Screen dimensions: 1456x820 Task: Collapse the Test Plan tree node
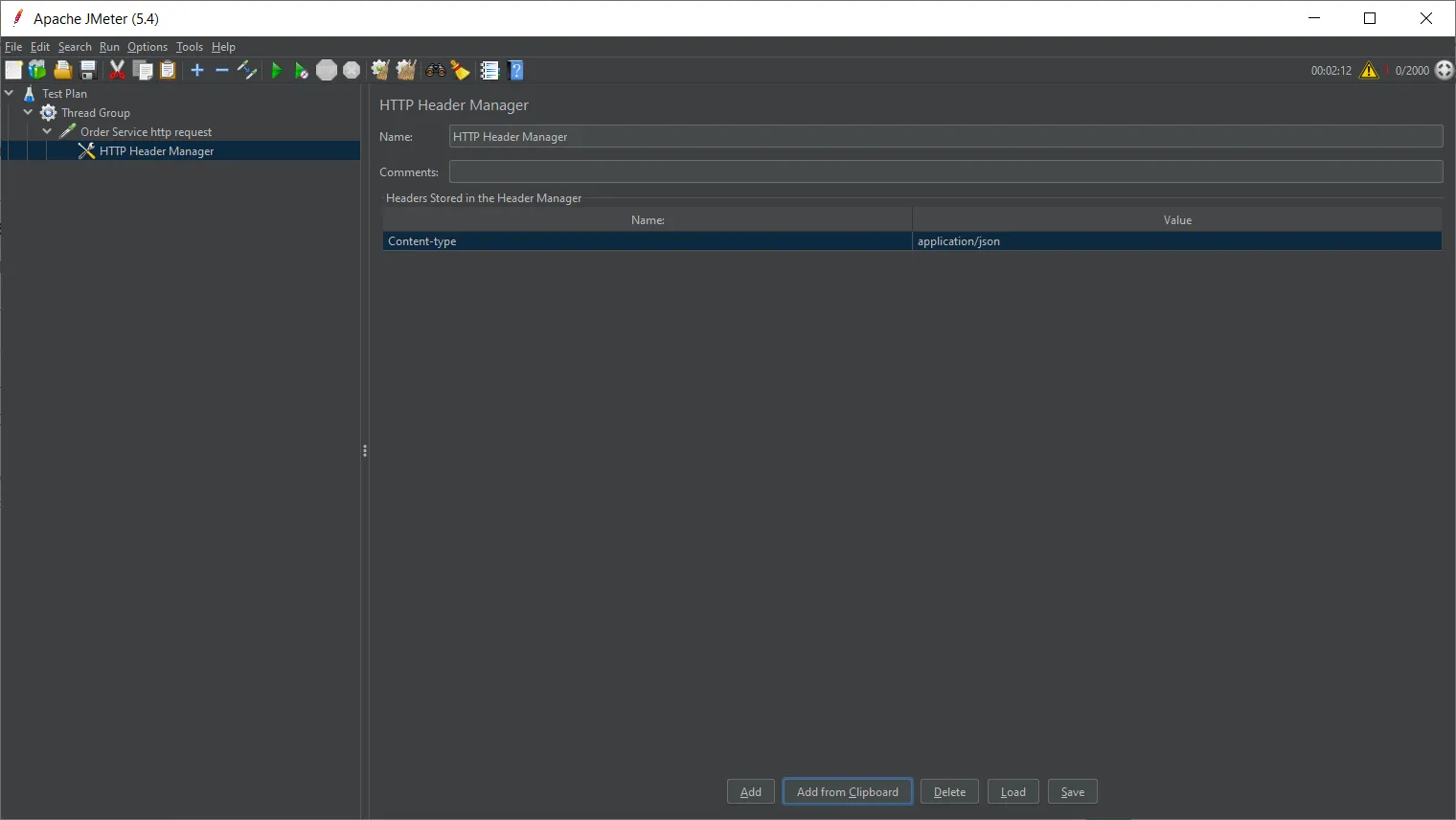[10, 93]
